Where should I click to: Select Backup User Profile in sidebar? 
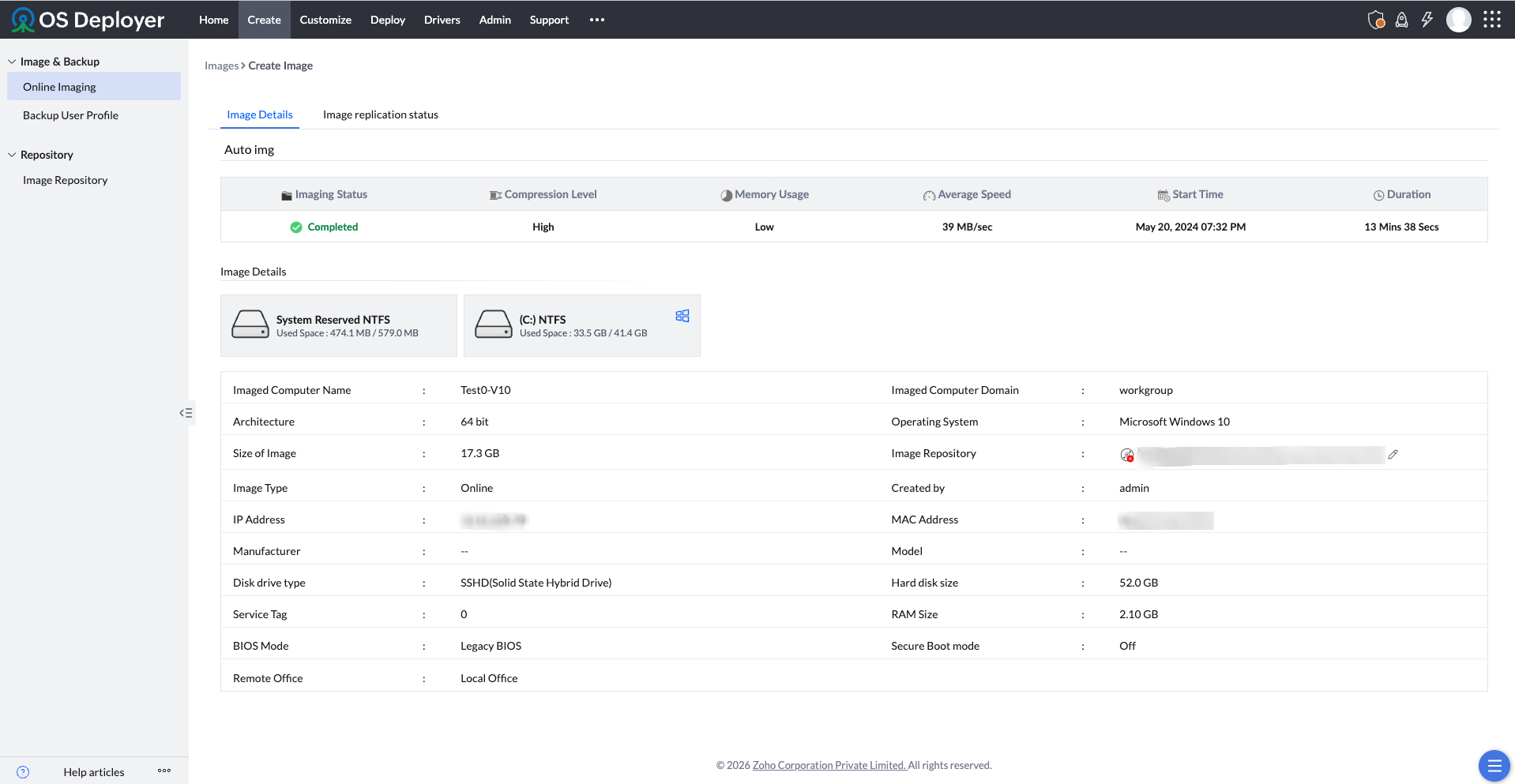point(70,115)
